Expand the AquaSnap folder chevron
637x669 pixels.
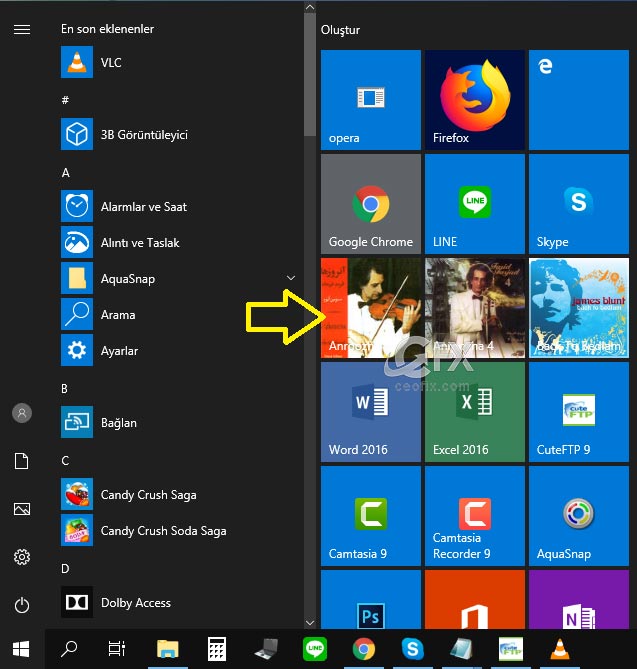(x=291, y=278)
